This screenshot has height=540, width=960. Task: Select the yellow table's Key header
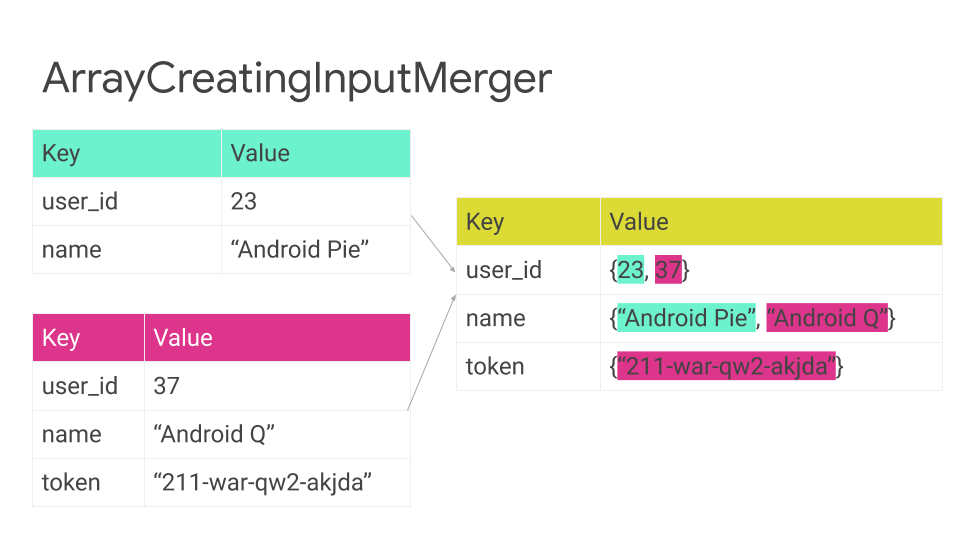[x=485, y=222]
